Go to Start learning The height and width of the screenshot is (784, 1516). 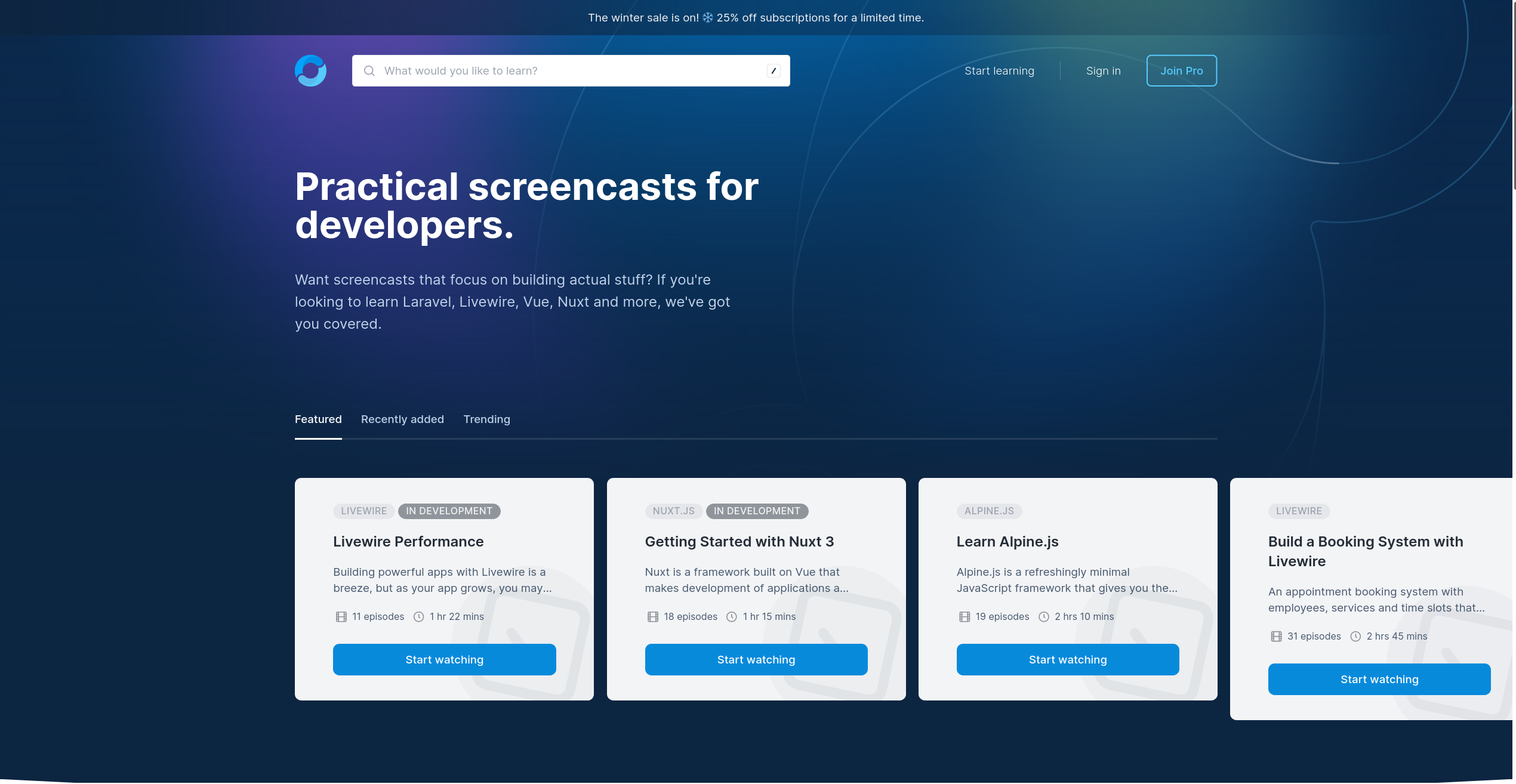[999, 71]
